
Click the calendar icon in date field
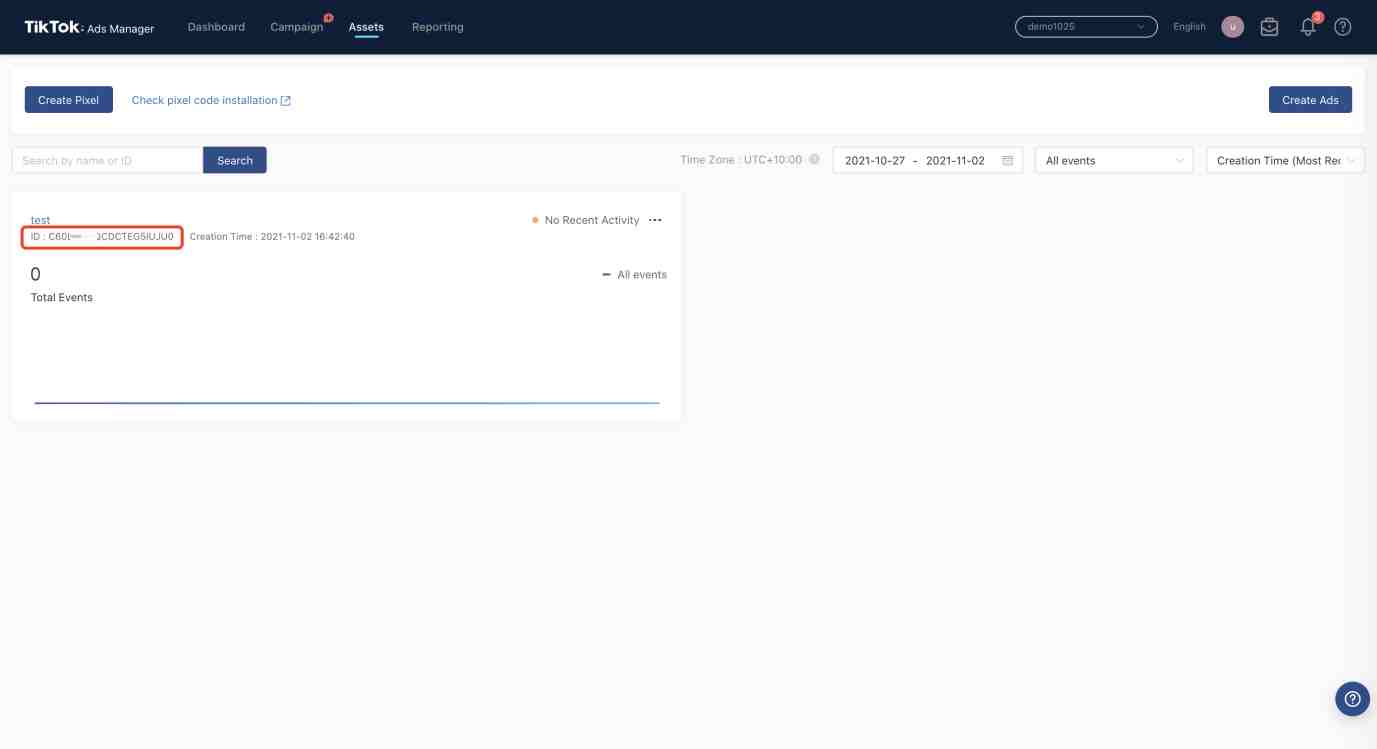[1008, 160]
